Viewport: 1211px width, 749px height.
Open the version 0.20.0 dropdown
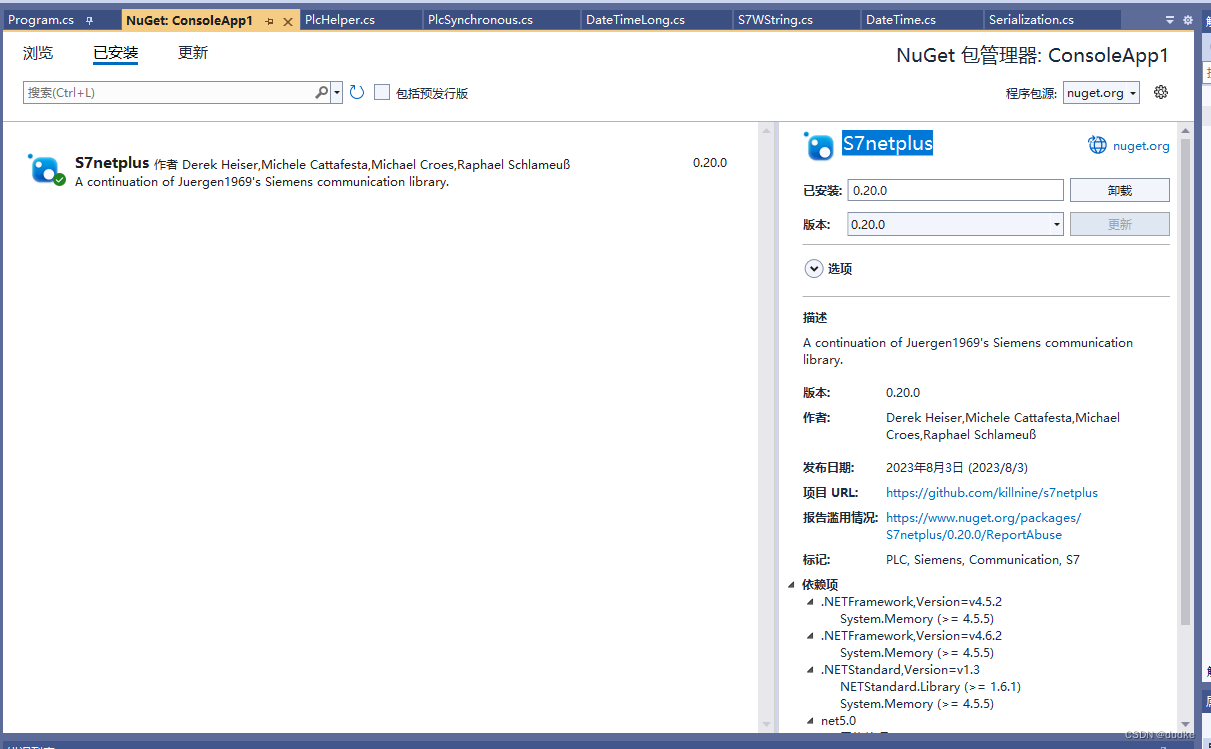[955, 224]
